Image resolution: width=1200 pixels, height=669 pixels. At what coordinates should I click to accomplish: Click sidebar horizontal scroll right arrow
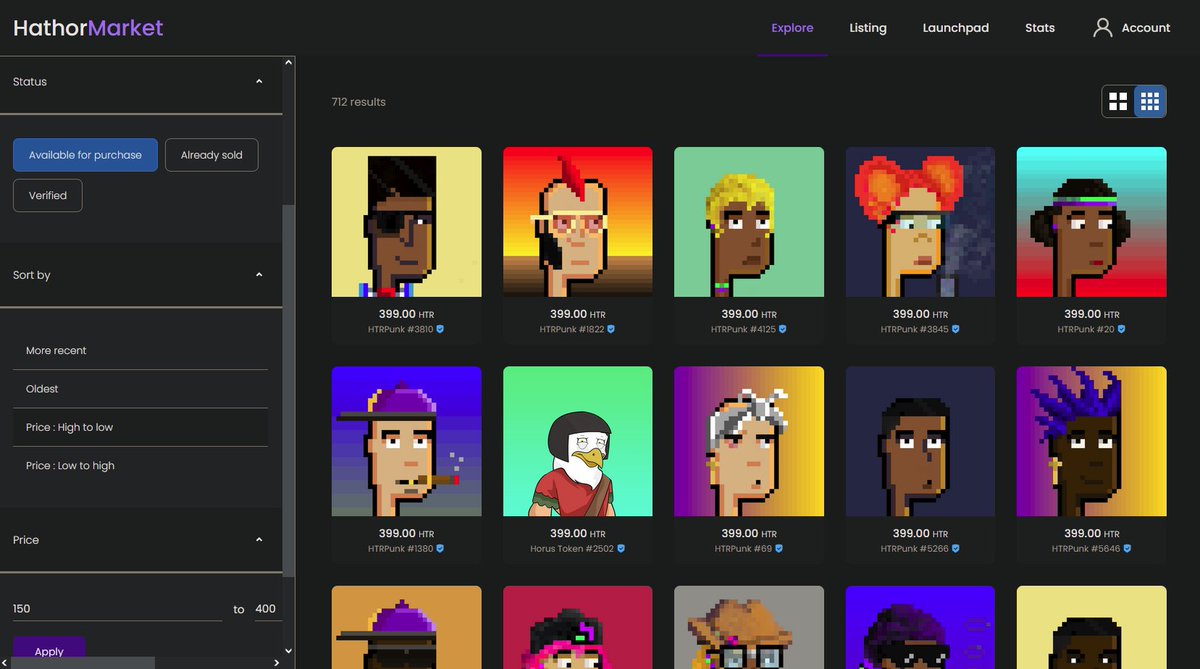pos(277,663)
